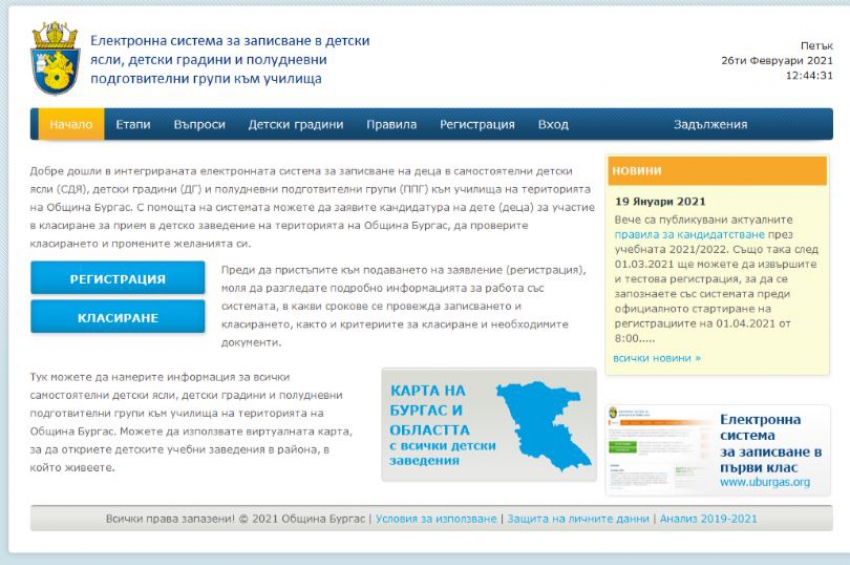The image size is (850, 565).
Task: Navigate to the Правила menu item
Action: click(x=391, y=125)
